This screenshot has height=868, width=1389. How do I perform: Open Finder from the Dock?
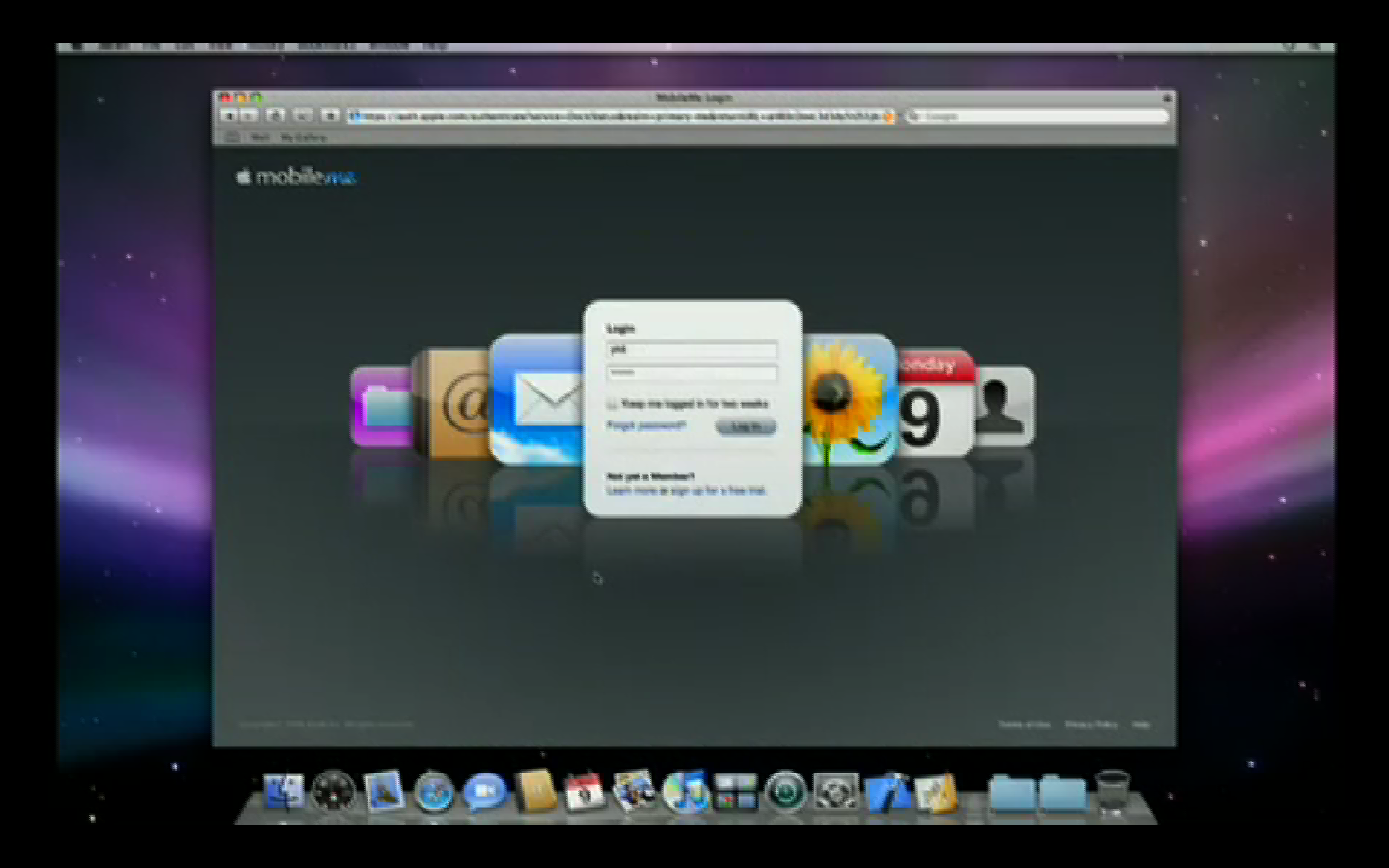click(x=284, y=793)
